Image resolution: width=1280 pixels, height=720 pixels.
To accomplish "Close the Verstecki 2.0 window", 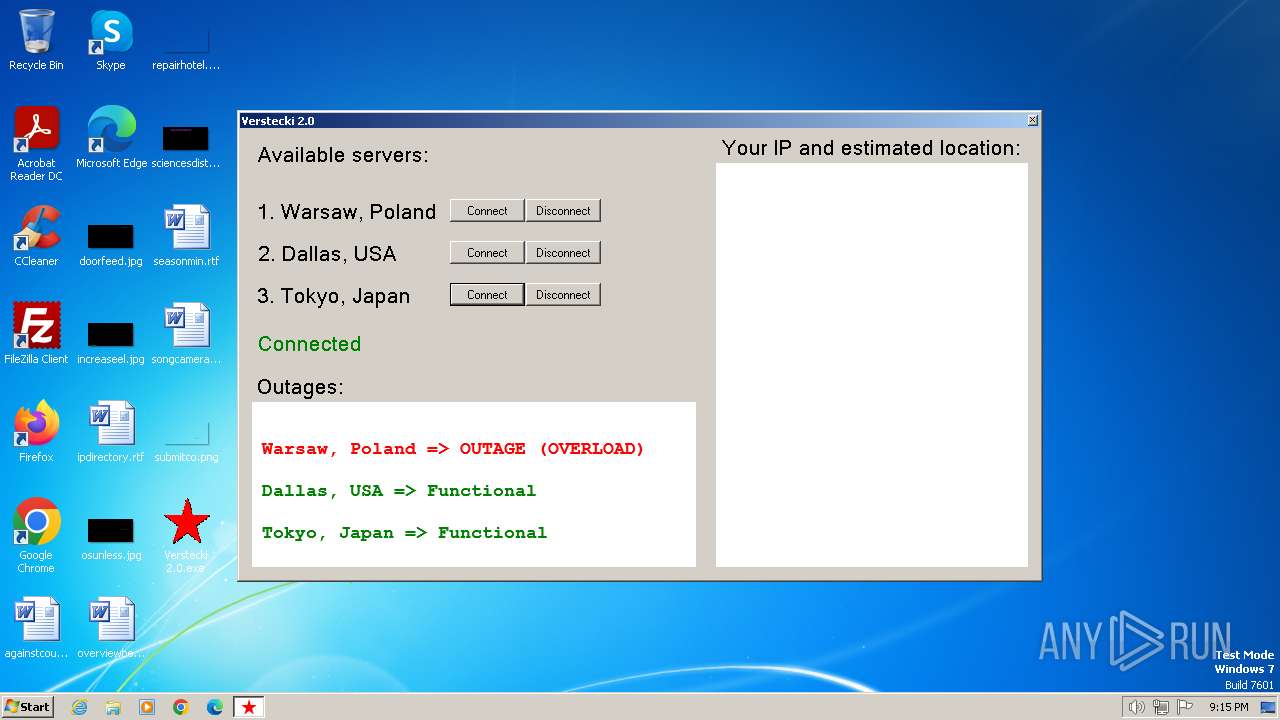I will click(1033, 120).
